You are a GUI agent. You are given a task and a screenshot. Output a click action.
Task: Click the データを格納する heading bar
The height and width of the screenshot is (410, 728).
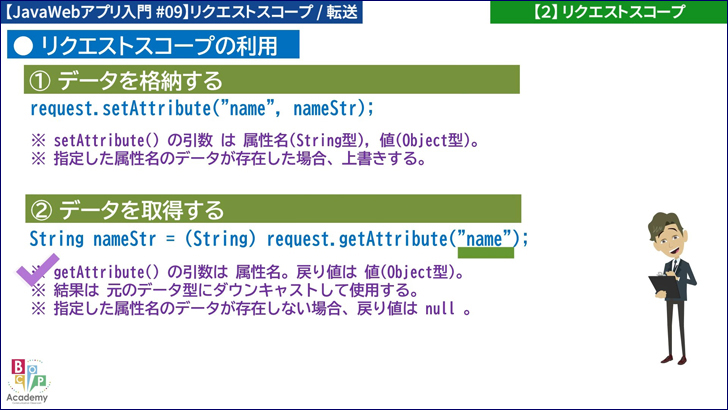271,81
